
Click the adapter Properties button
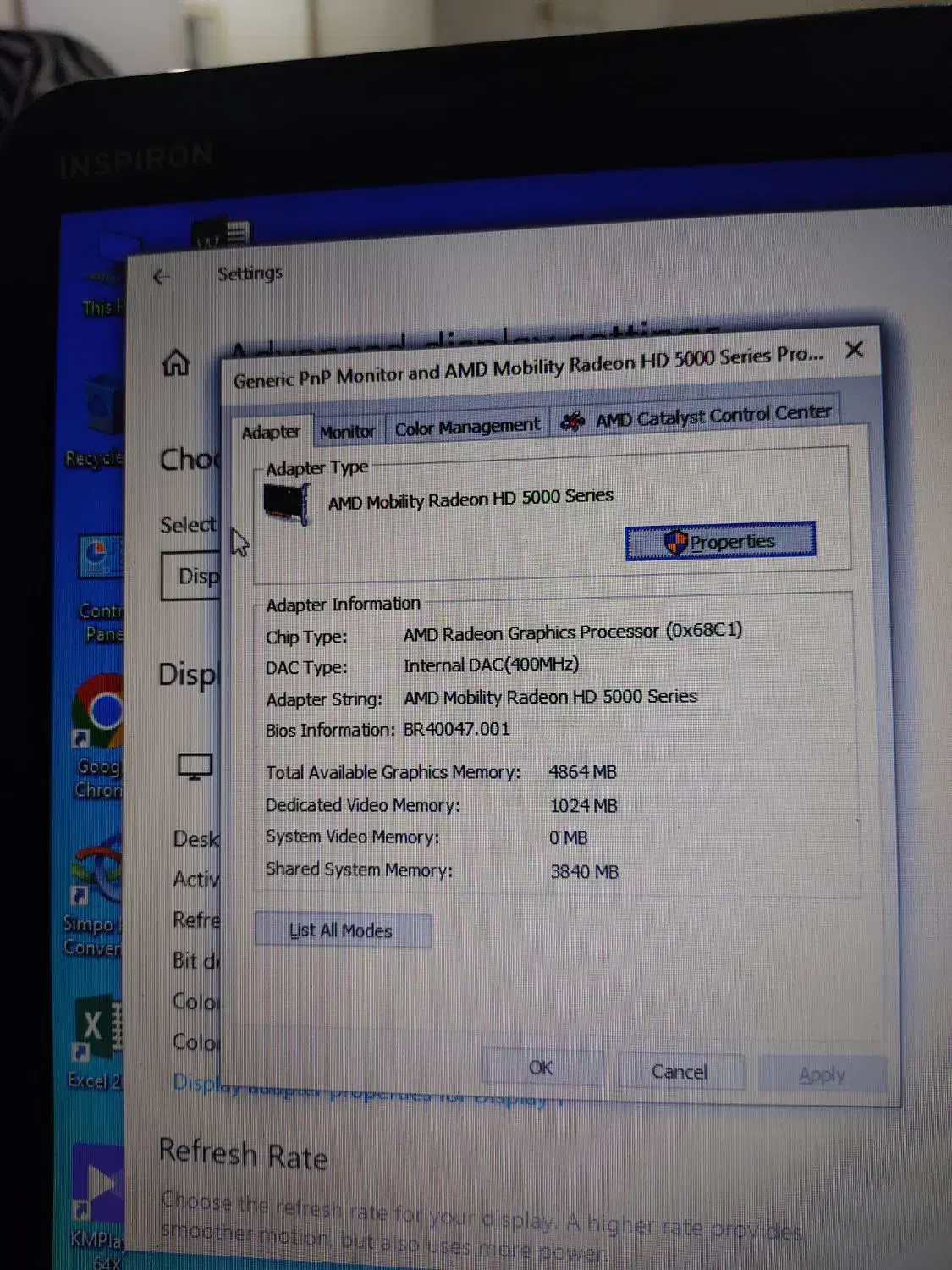click(x=720, y=542)
